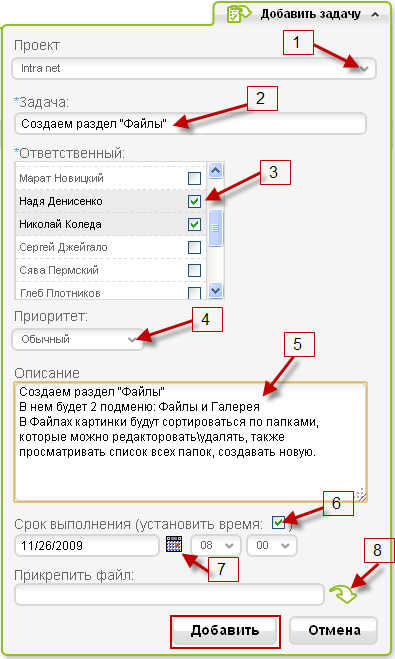The height and width of the screenshot is (659, 395).
Task: Uncheck the box for Николай Коледа
Action: [x=194, y=224]
